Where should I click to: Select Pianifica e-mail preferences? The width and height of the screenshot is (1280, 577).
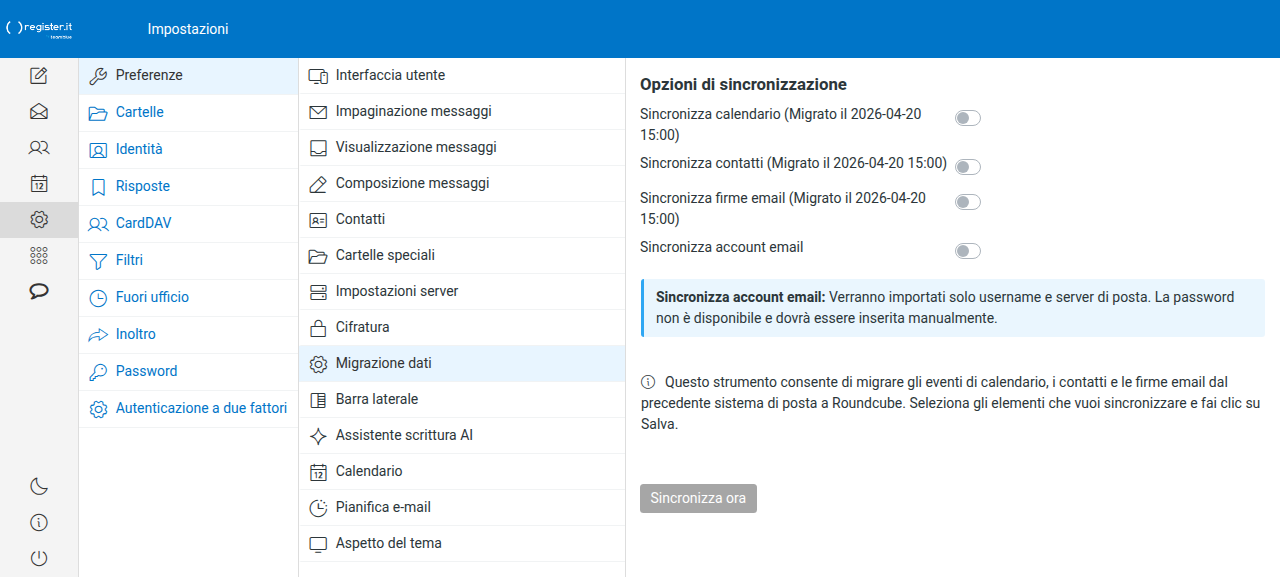pos(462,507)
